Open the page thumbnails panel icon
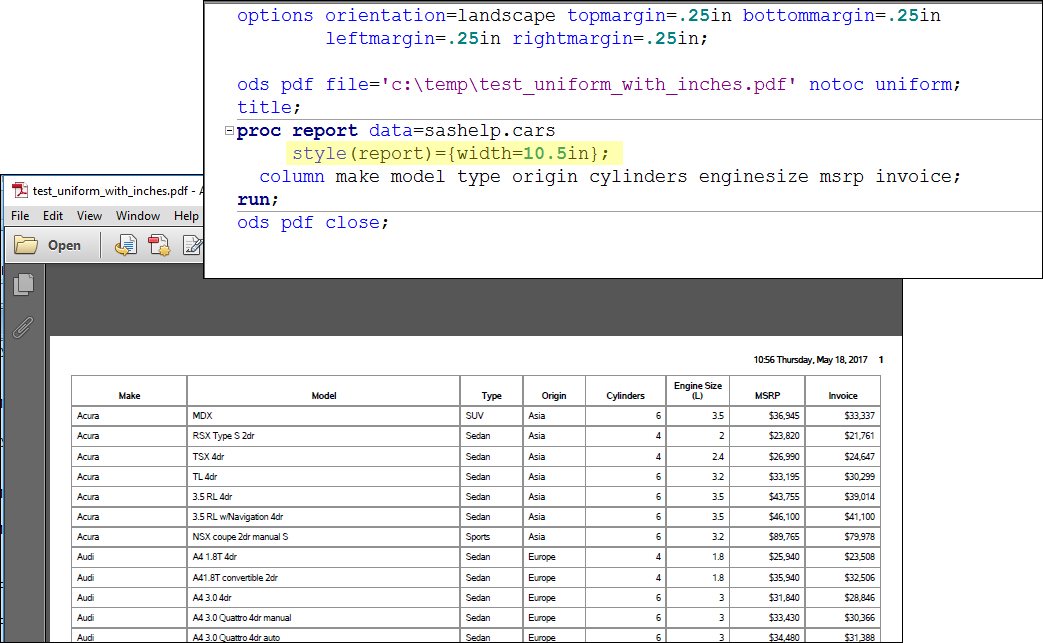The width and height of the screenshot is (1043, 643). [23, 285]
